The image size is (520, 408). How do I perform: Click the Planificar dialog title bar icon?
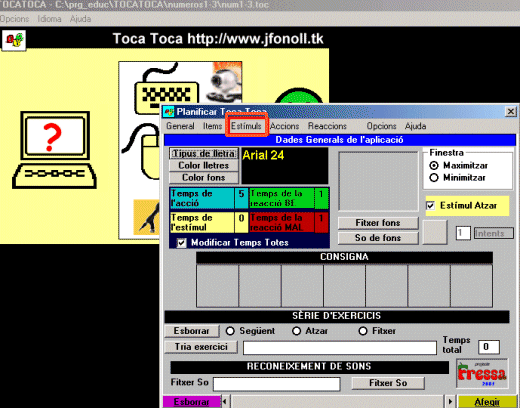[x=169, y=112]
